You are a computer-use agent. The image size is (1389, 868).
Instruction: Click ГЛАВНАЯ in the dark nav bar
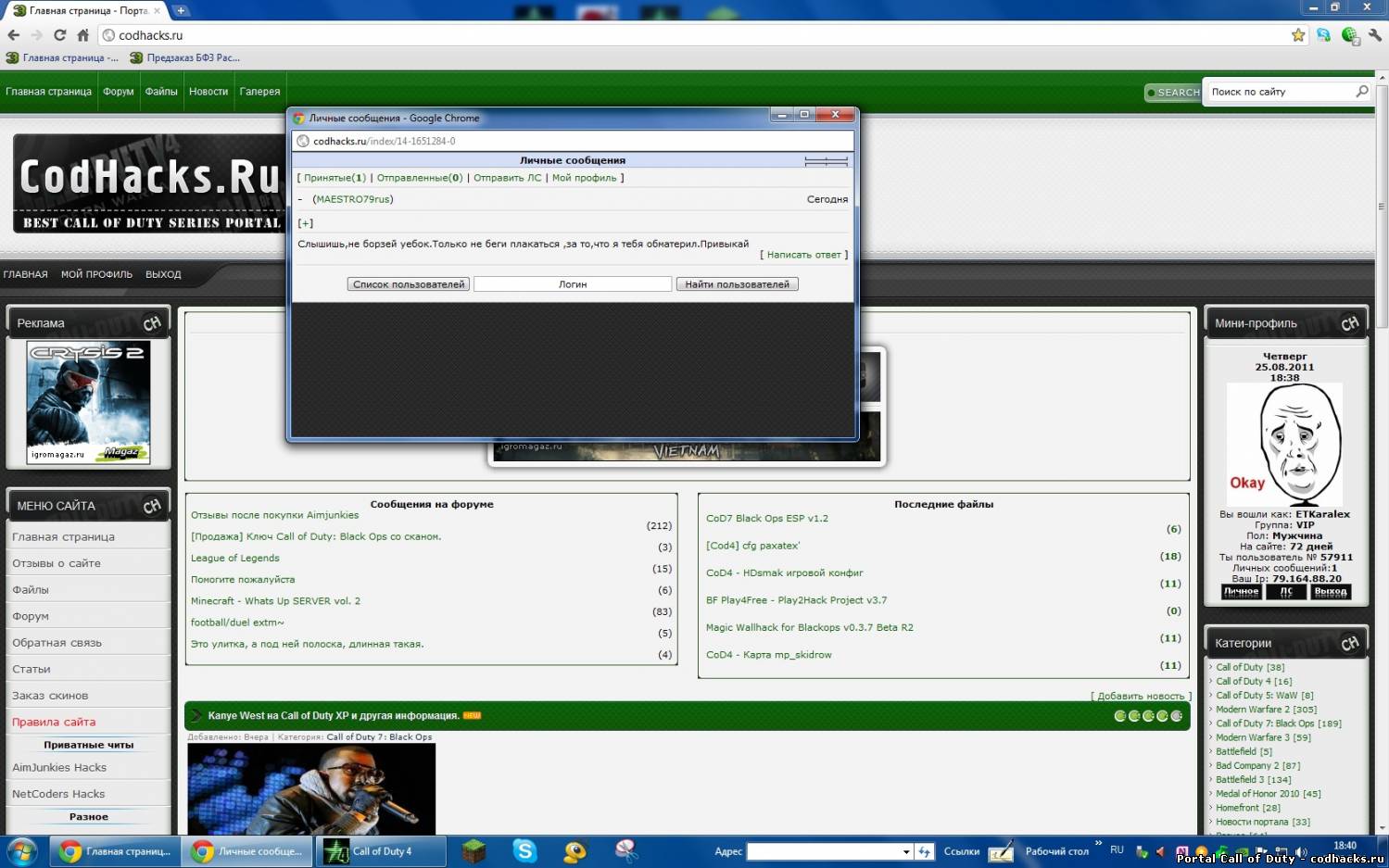click(x=25, y=274)
